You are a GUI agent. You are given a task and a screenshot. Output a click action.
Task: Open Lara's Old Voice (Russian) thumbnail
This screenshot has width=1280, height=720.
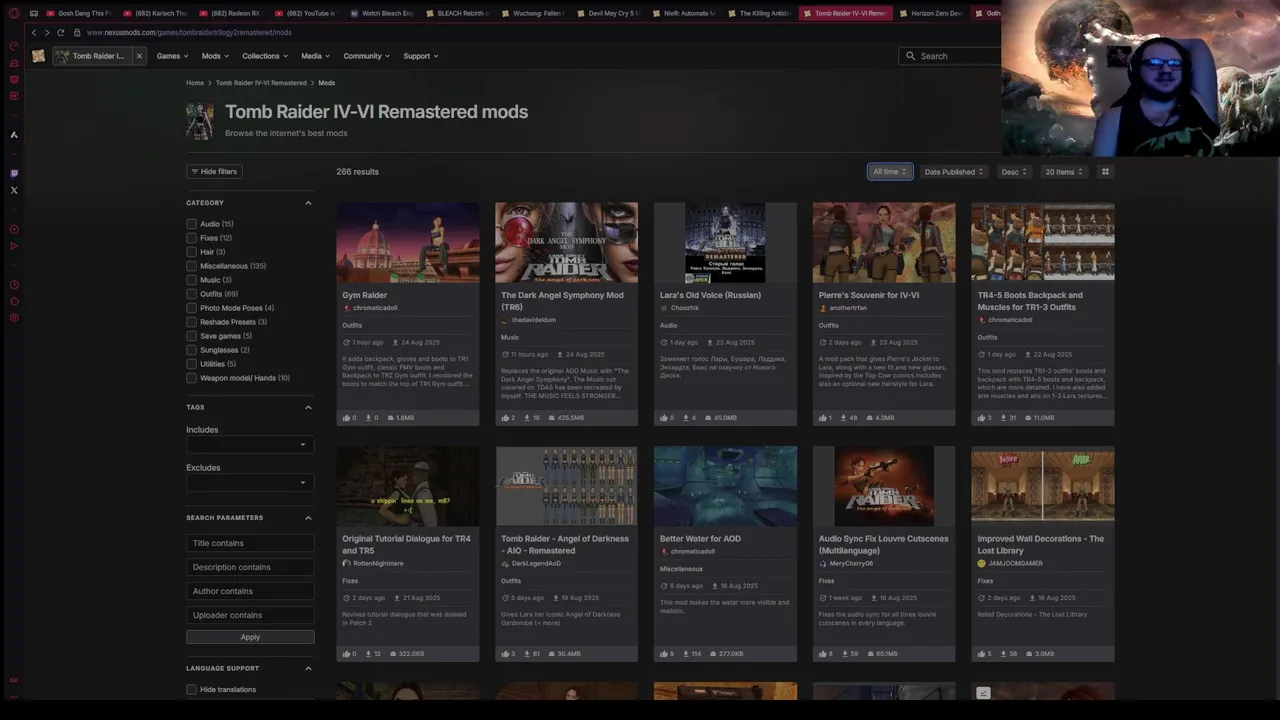point(725,243)
